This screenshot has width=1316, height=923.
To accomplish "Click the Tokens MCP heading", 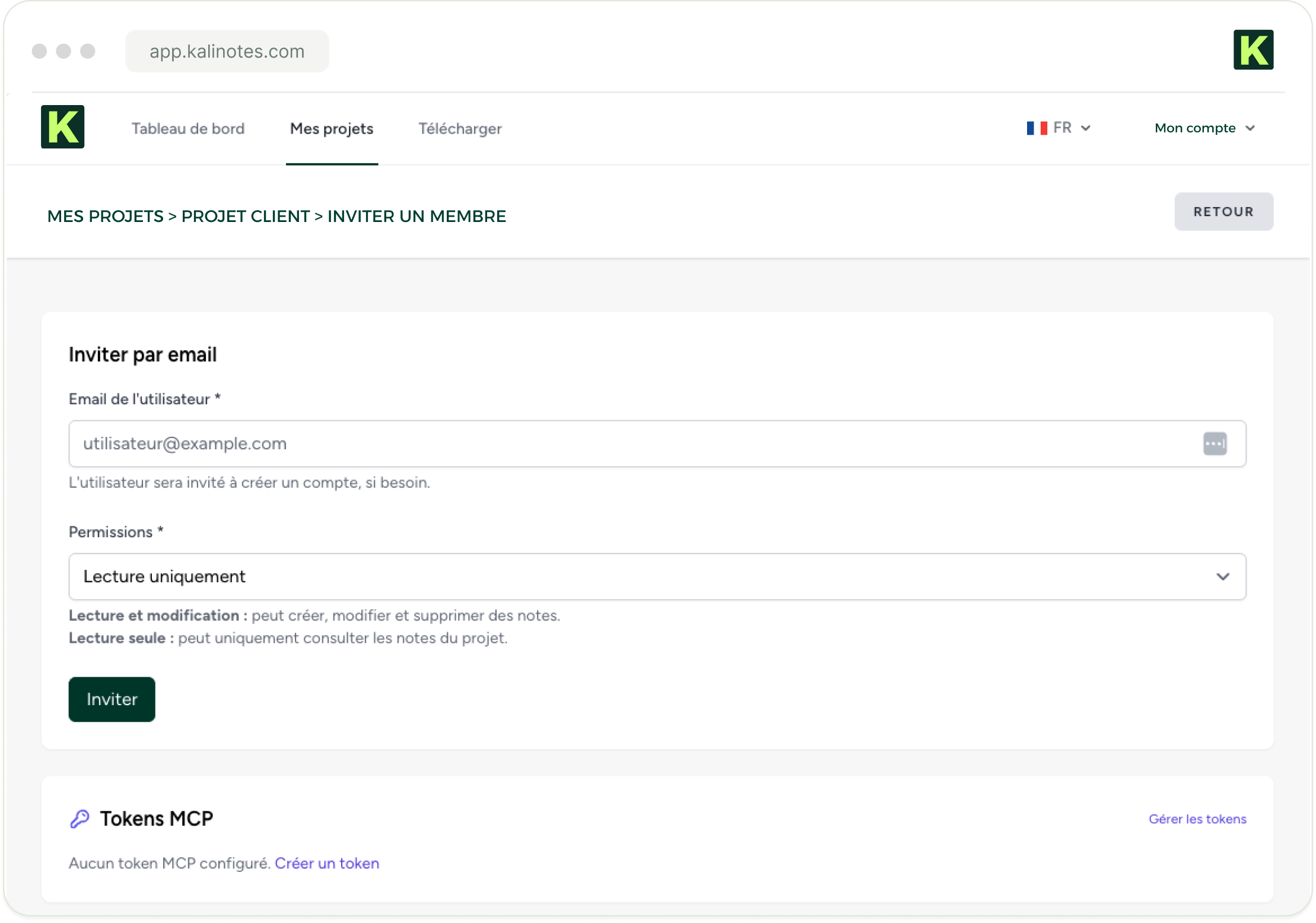I will tap(156, 819).
